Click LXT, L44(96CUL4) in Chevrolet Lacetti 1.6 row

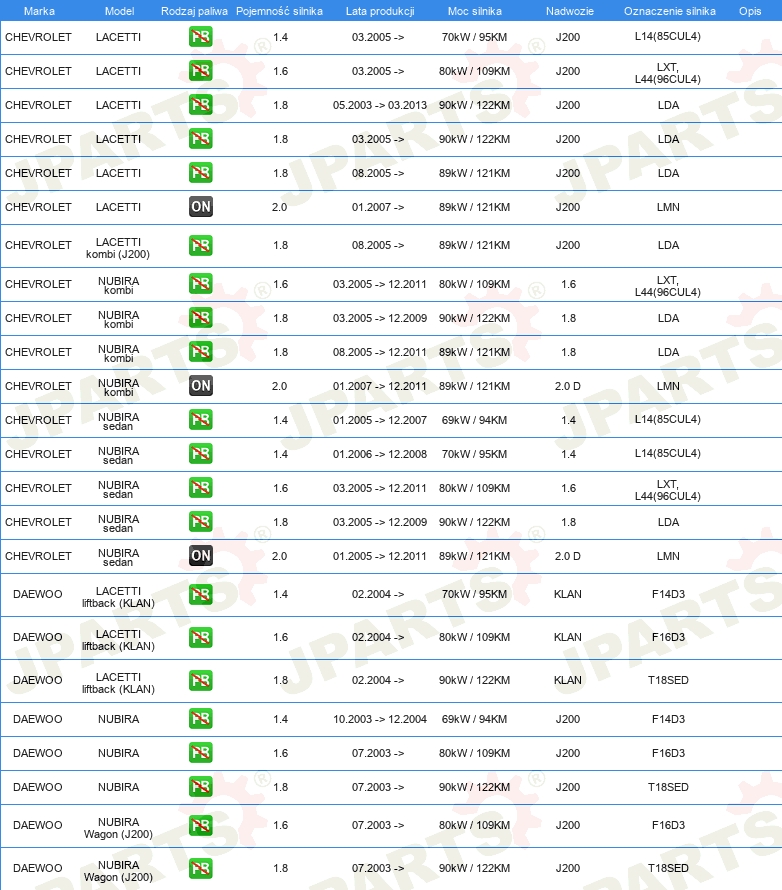tap(667, 73)
